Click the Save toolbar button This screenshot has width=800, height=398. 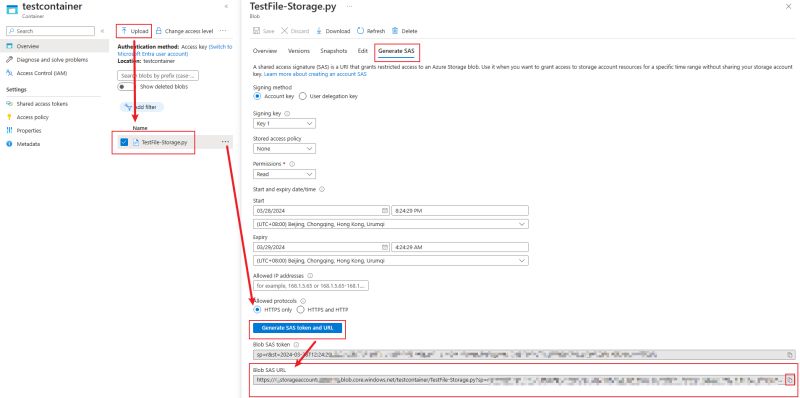click(x=264, y=31)
